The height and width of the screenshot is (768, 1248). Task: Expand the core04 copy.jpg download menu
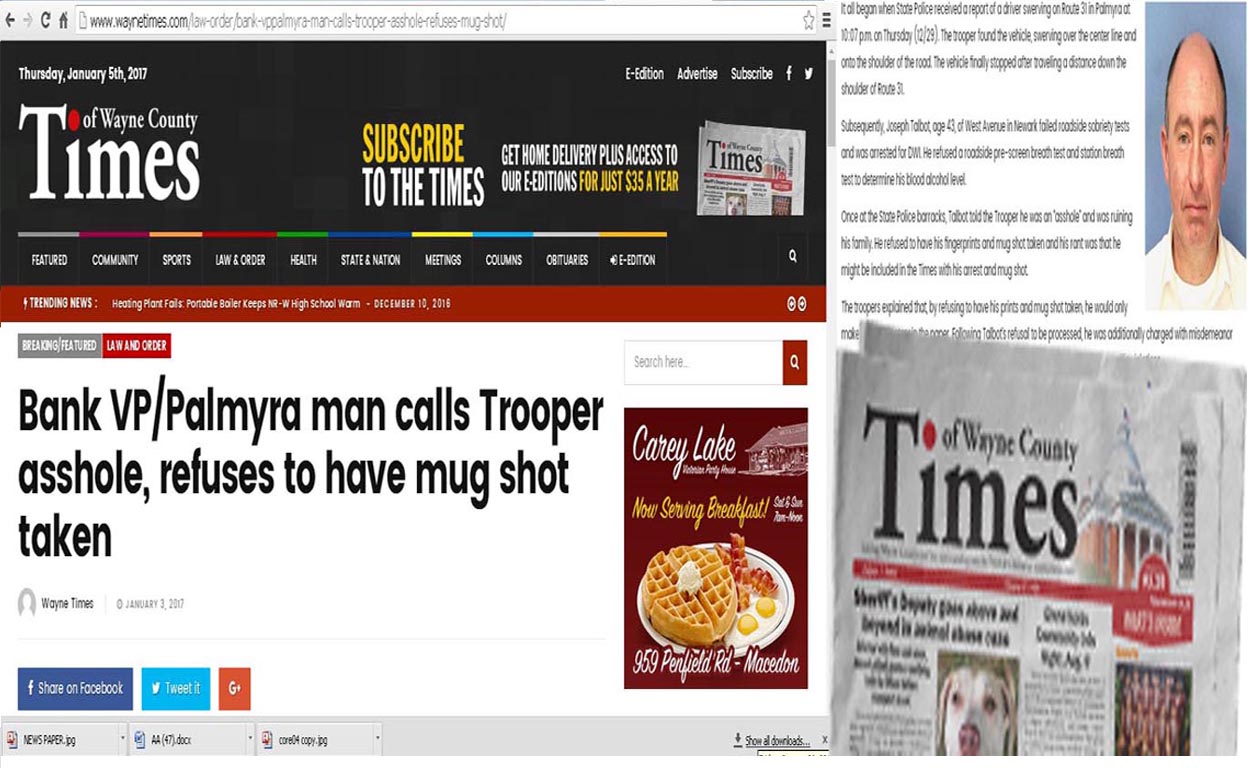click(x=377, y=740)
